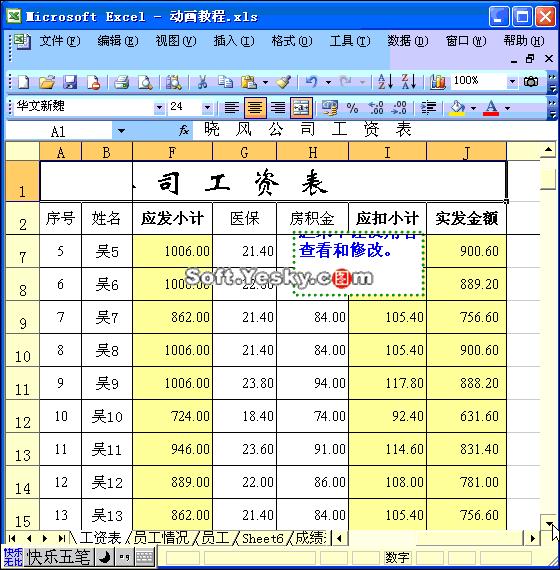Click Excel document icon in menu bar
Image resolution: width=560 pixels, height=570 pixels.
click(22, 42)
